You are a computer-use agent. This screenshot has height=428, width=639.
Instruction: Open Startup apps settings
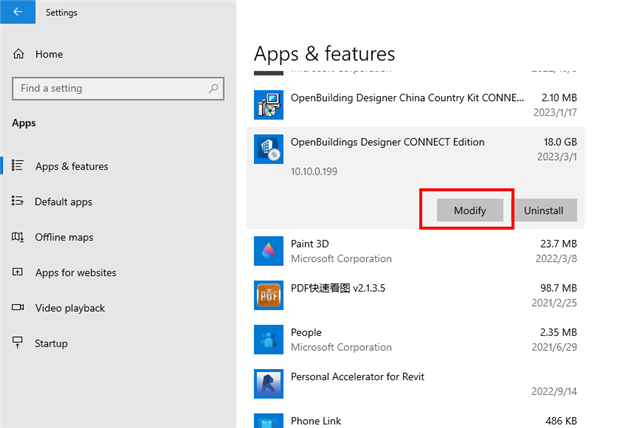(x=51, y=343)
